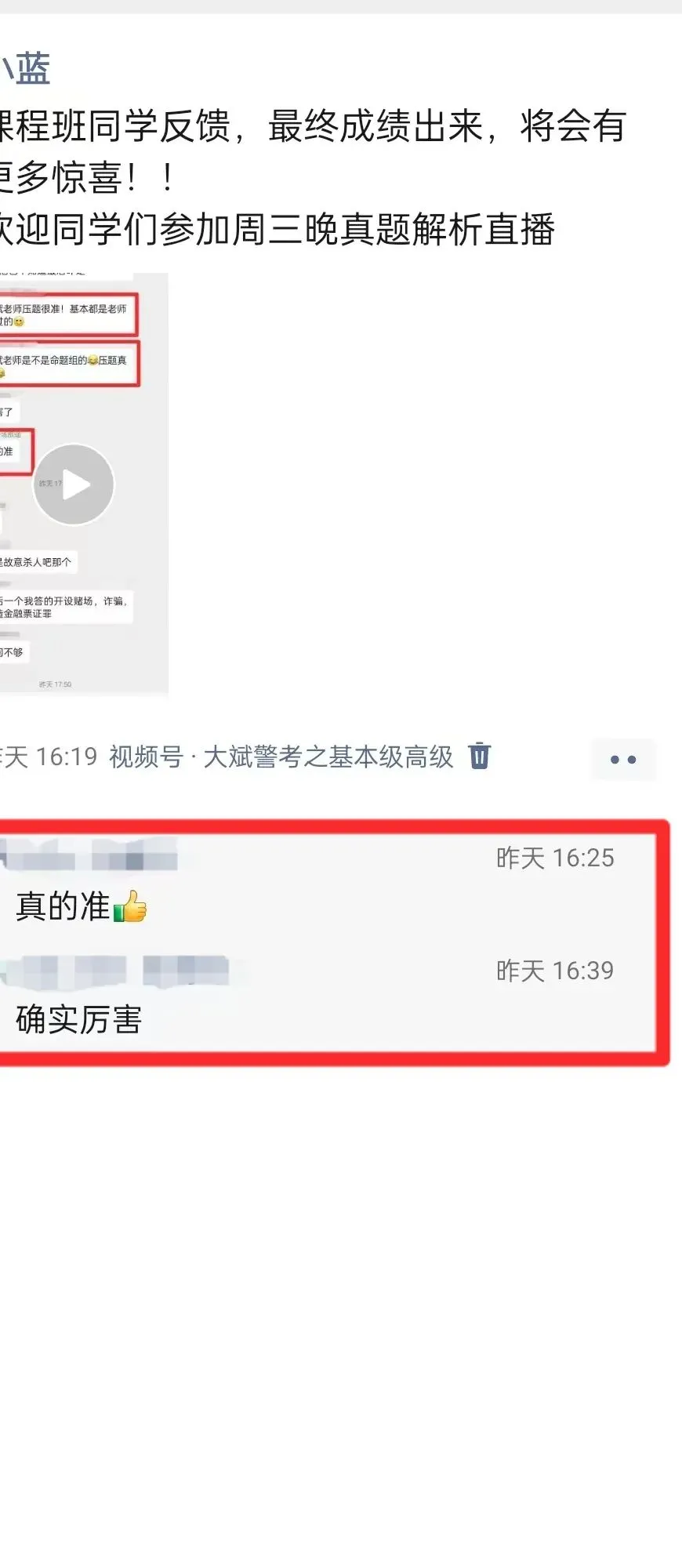This screenshot has width=682, height=1568.
Task: Play the video with the round play button
Action: coord(74,485)
